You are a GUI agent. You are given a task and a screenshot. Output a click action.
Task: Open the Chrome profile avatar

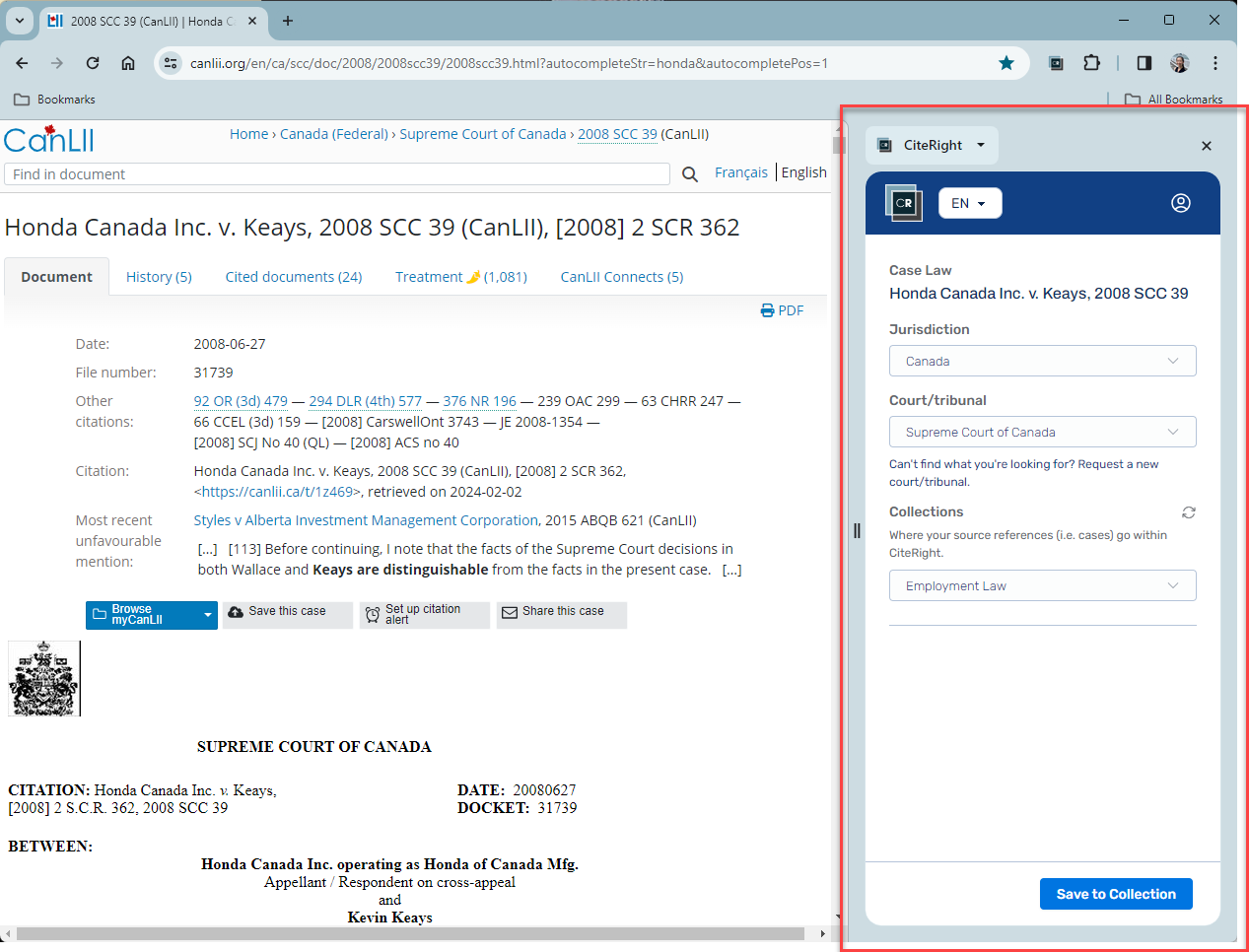(1180, 63)
